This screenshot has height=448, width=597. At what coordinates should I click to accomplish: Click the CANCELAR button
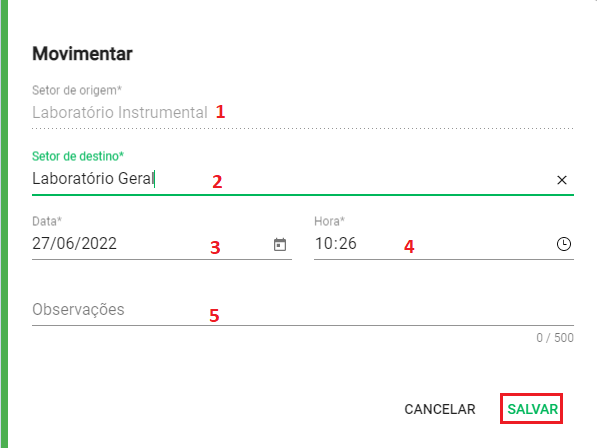(440, 409)
